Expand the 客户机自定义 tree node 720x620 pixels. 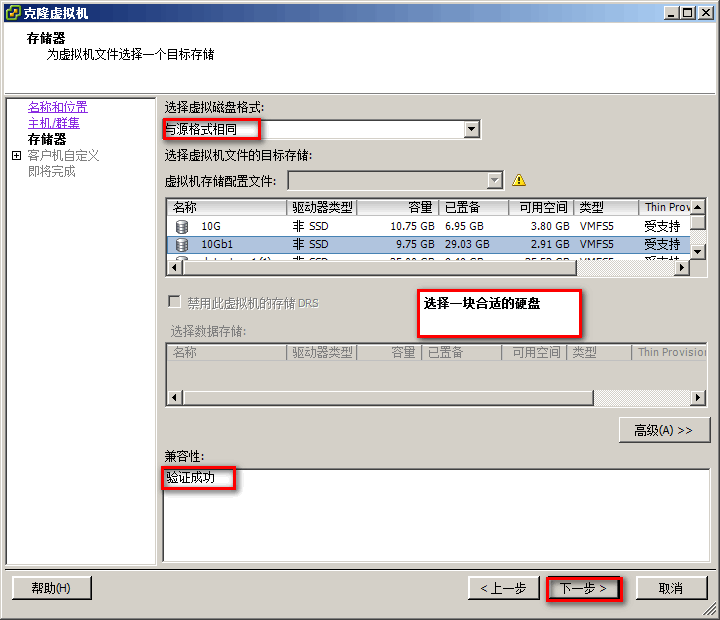tap(17, 156)
